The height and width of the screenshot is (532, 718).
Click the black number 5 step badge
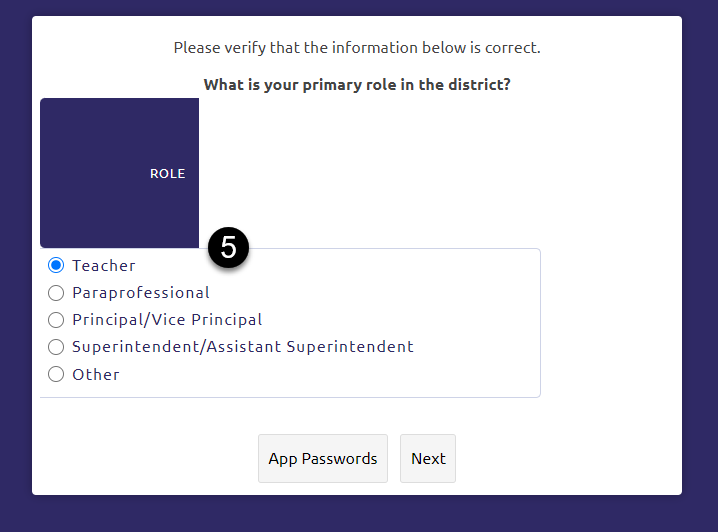229,247
